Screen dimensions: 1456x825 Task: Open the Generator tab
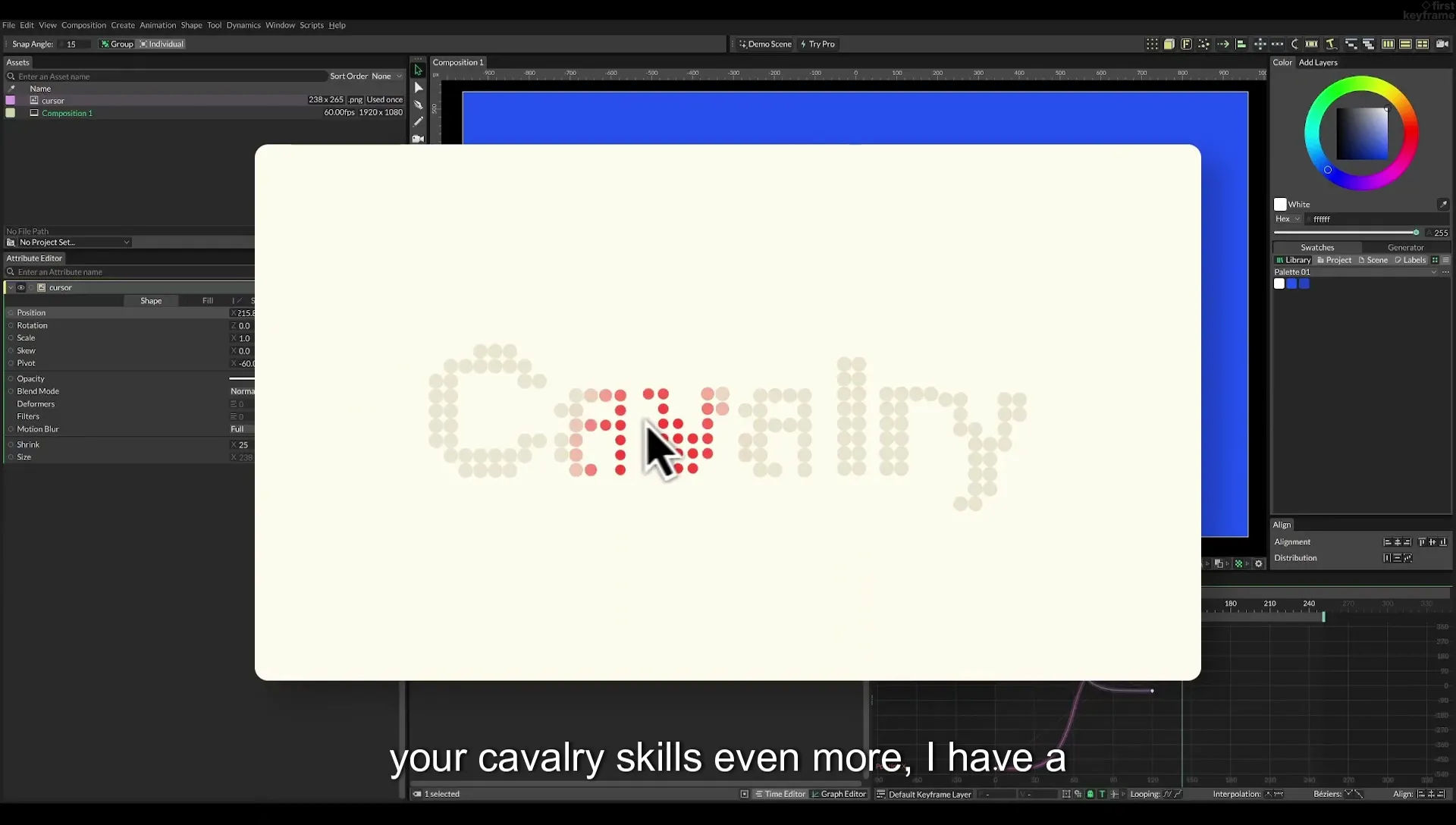1405,247
